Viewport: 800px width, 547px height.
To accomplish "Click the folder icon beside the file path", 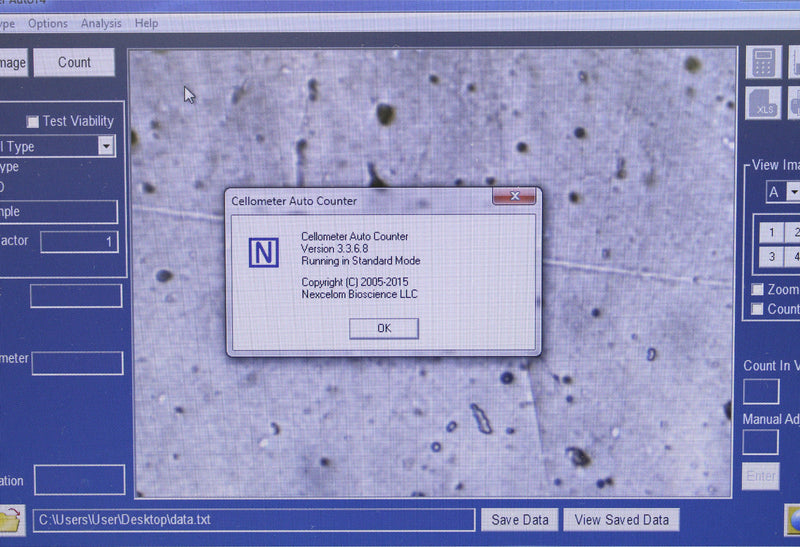I will click(x=10, y=520).
